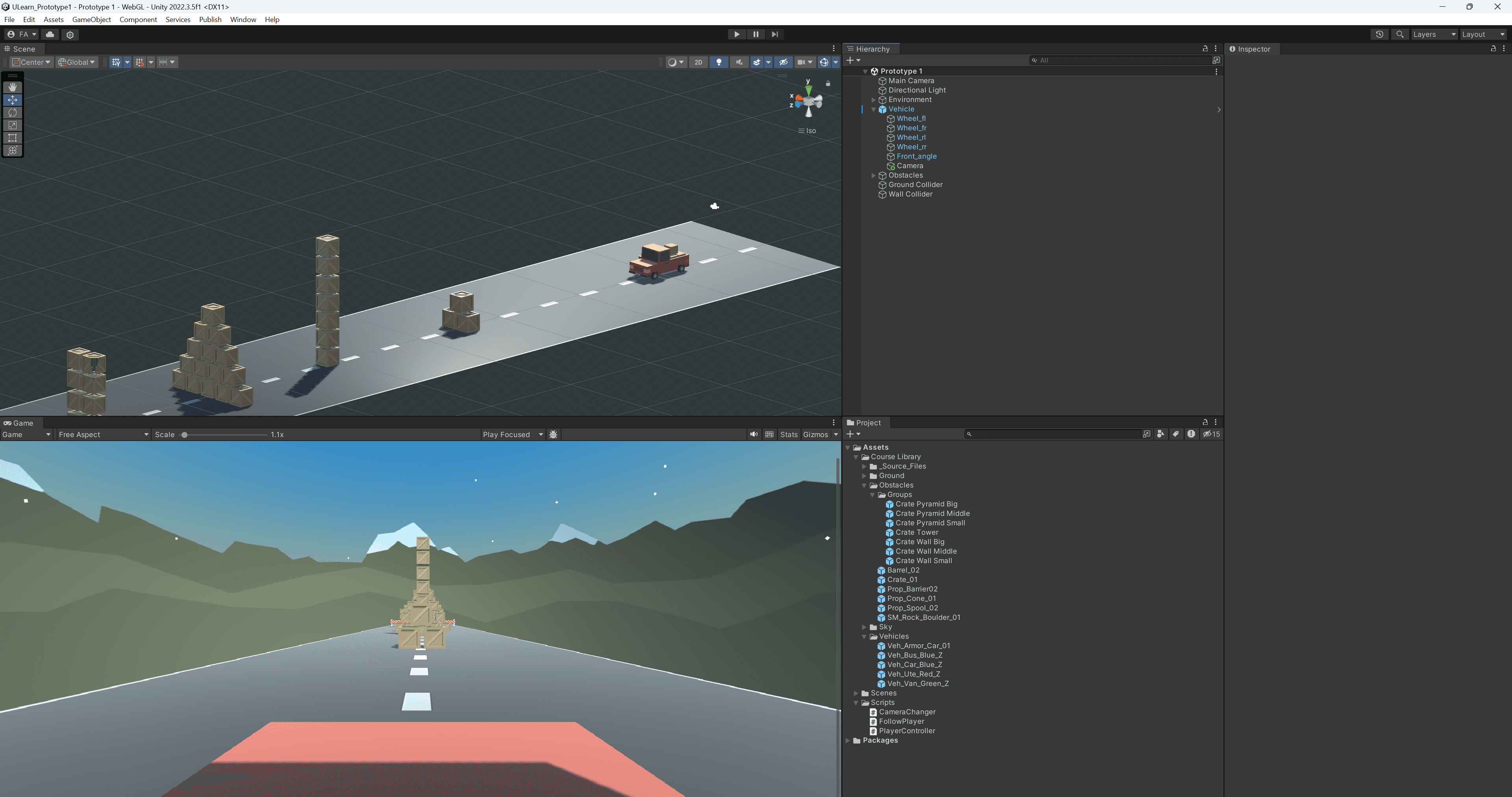This screenshot has height=797, width=1512.
Task: Select the PlayerController script asset
Action: [x=906, y=731]
